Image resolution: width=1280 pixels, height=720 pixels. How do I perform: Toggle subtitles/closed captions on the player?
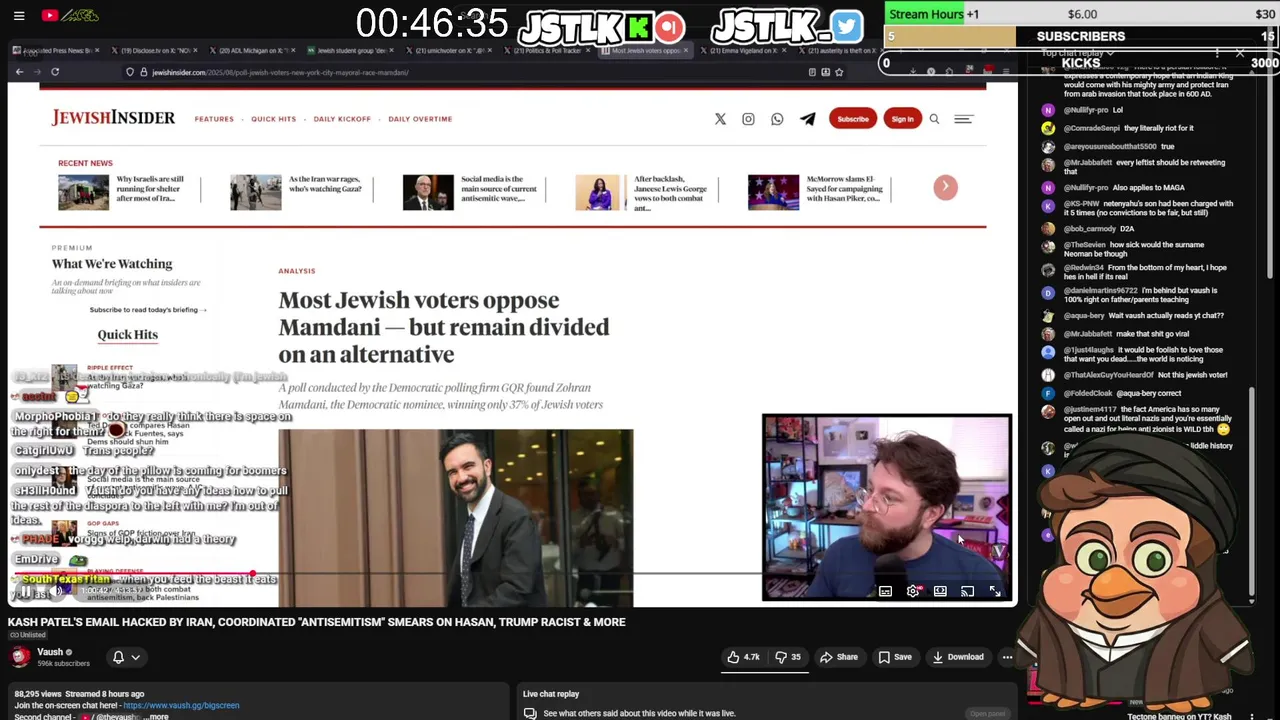point(885,591)
